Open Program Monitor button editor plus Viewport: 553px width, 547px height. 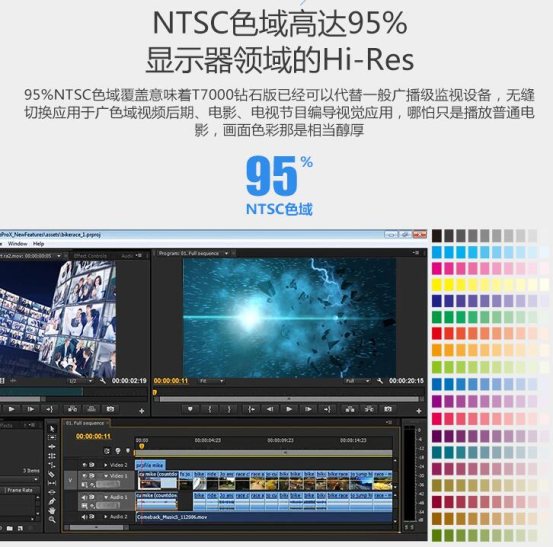[x=419, y=411]
